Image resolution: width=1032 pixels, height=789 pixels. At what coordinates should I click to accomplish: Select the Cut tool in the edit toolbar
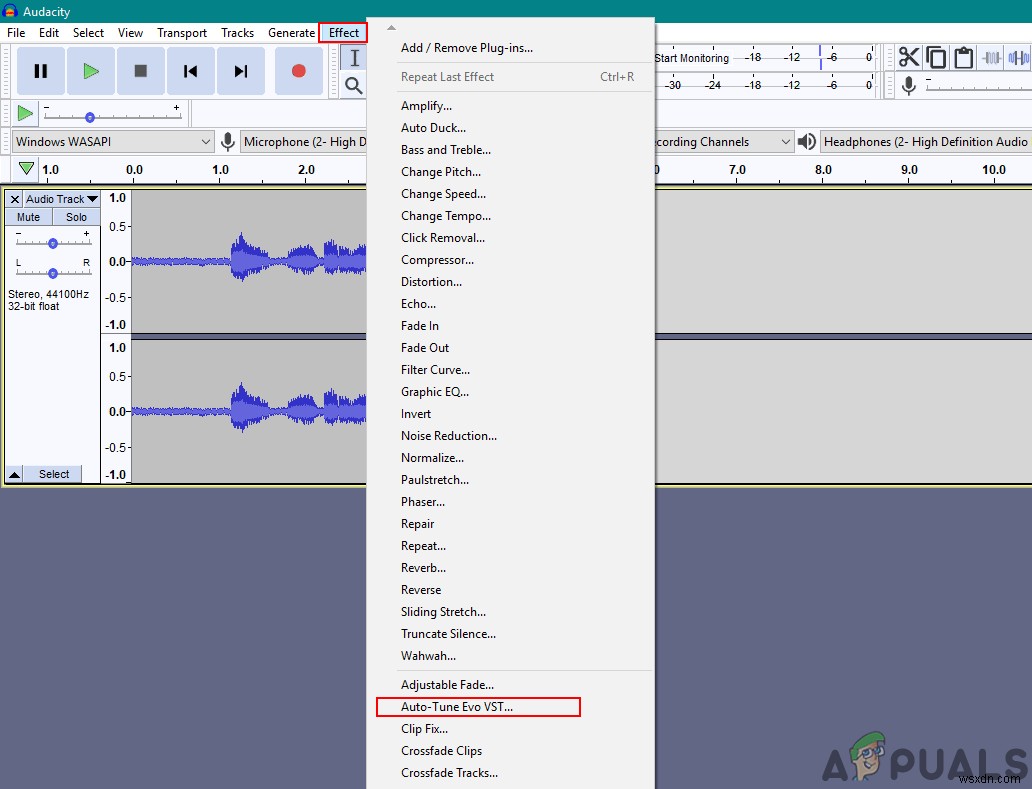click(909, 57)
